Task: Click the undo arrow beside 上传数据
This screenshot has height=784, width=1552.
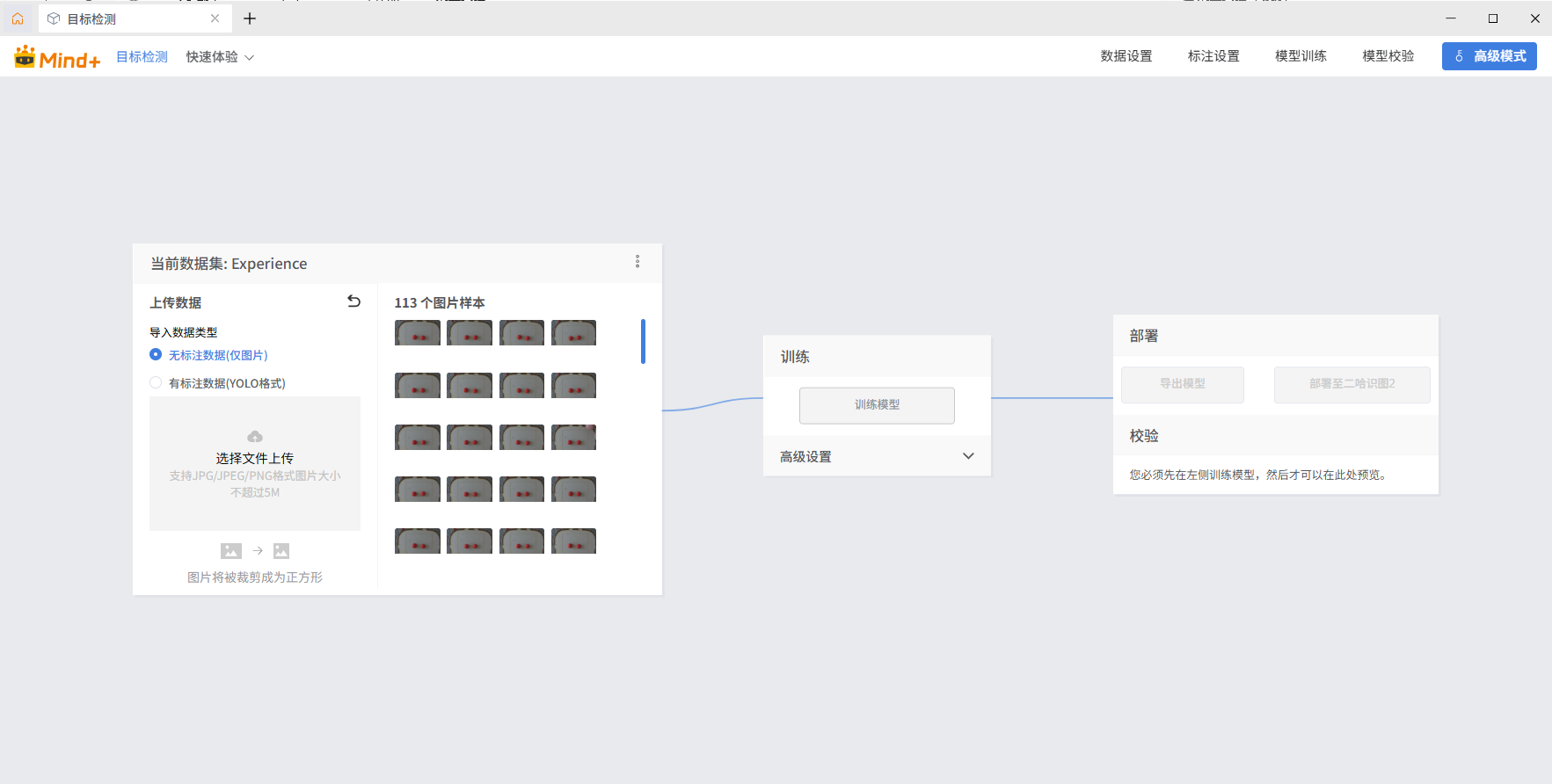Action: pyautogui.click(x=353, y=301)
